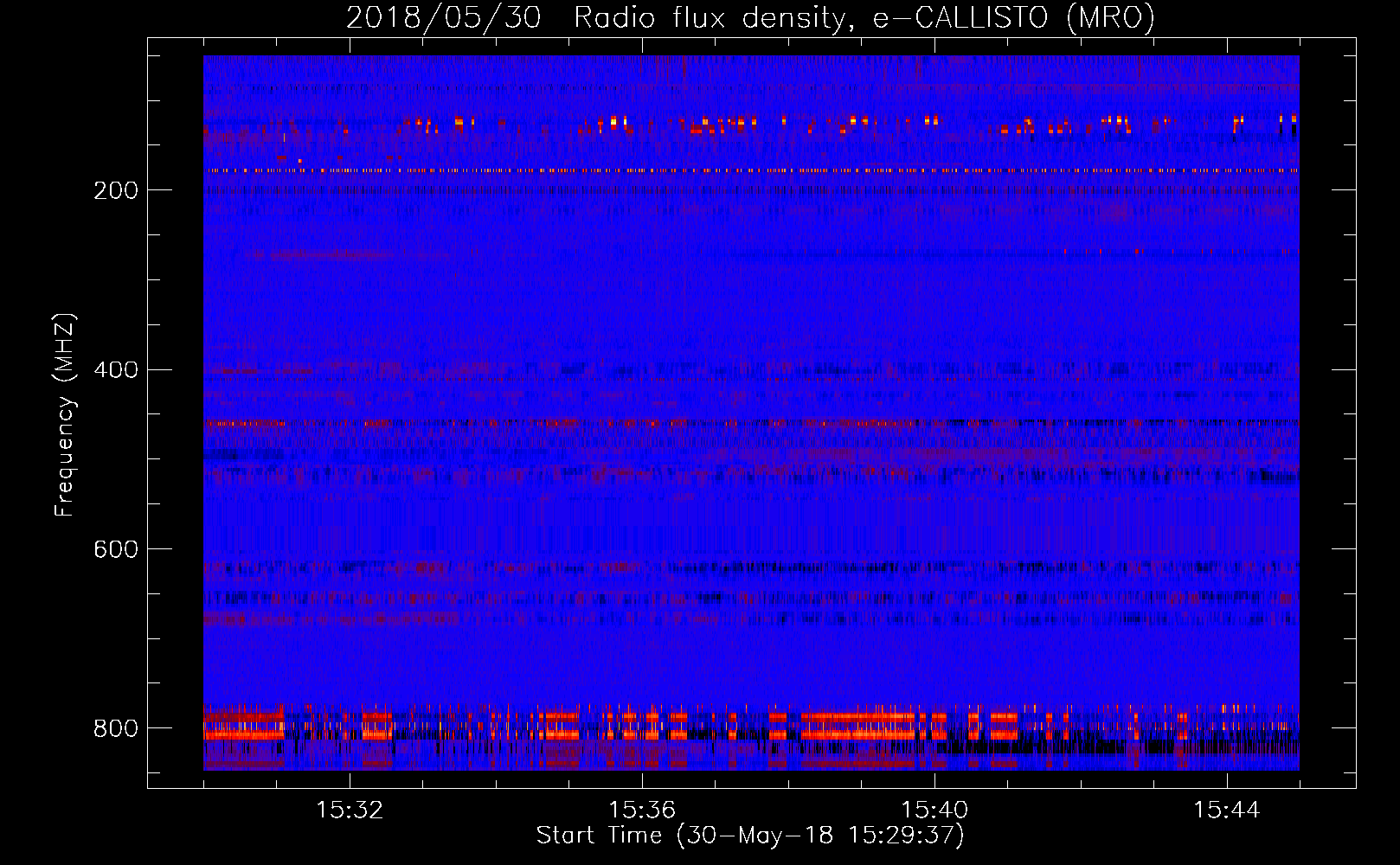Click the 800 frequency tick label
1400x865 pixels.
(116, 728)
